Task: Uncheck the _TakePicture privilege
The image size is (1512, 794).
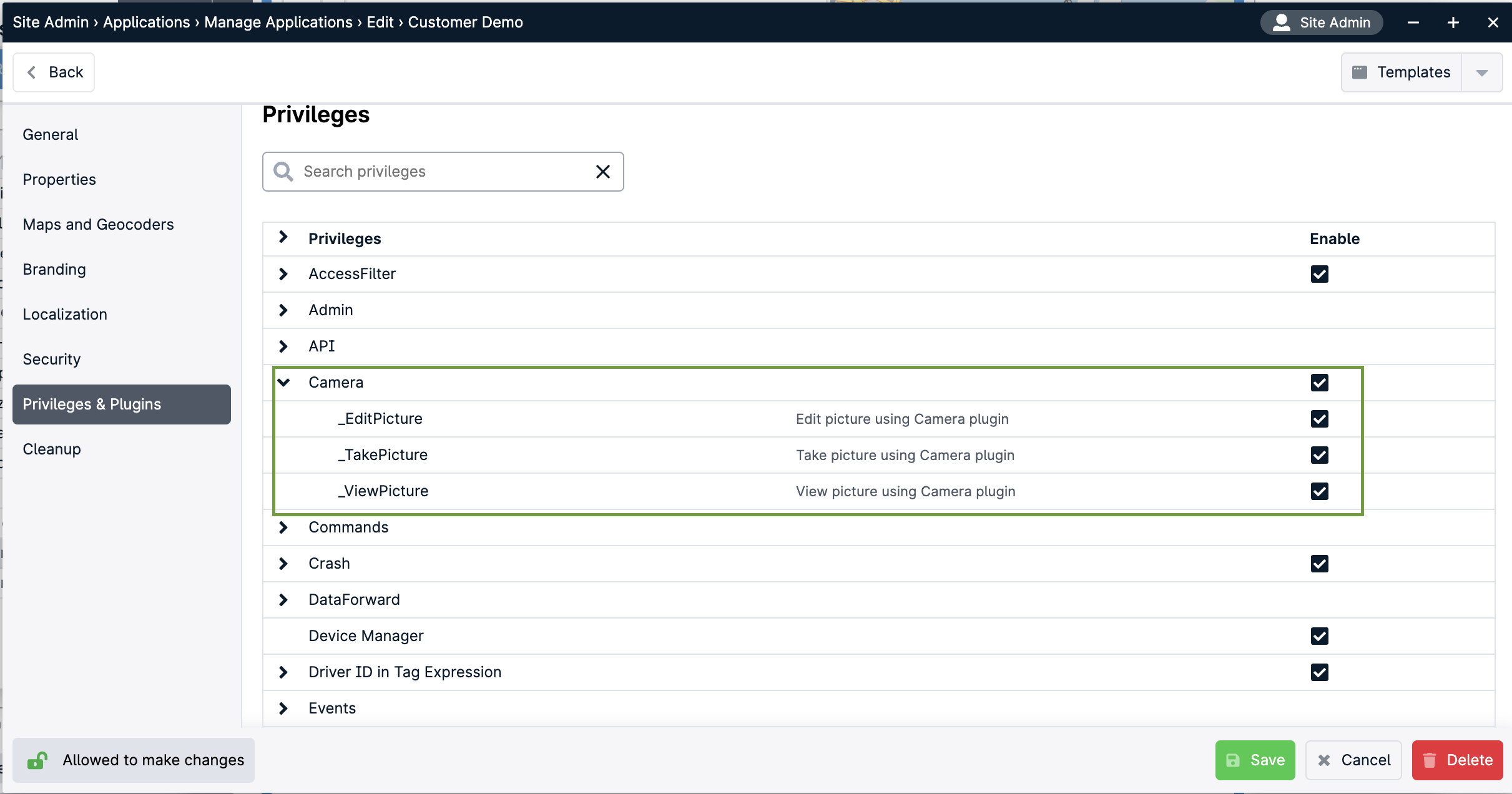Action: pos(1320,455)
